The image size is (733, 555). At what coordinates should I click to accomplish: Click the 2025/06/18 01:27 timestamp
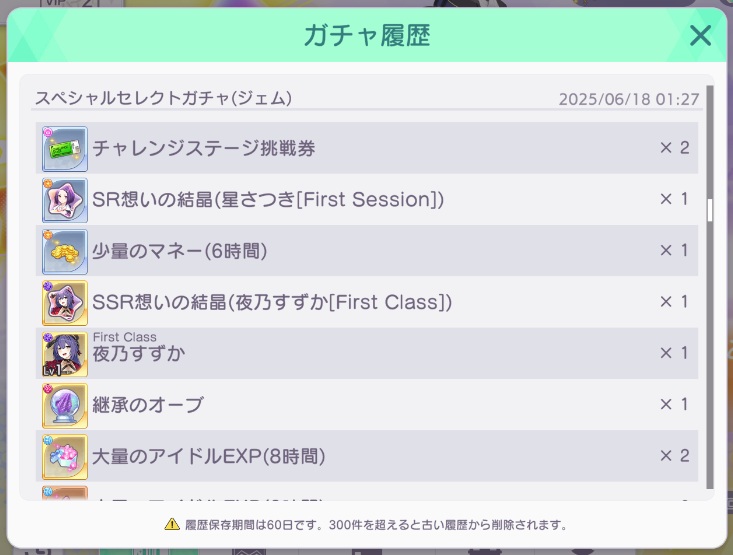point(629,99)
